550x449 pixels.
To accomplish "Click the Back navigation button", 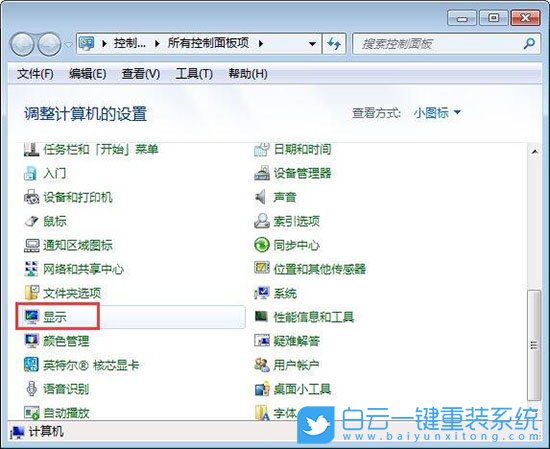I will [x=22, y=45].
